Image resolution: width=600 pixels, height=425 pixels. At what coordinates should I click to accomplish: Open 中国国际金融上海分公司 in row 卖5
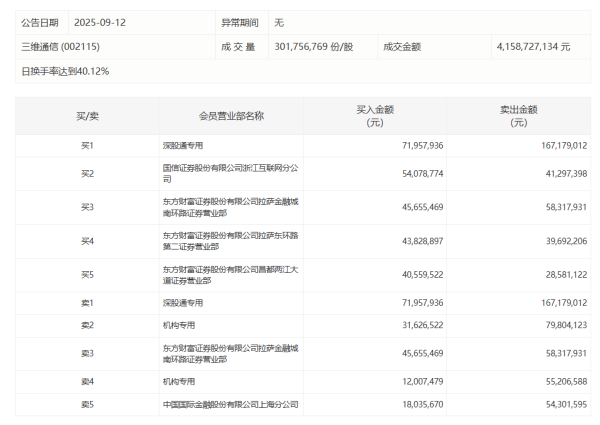point(230,404)
